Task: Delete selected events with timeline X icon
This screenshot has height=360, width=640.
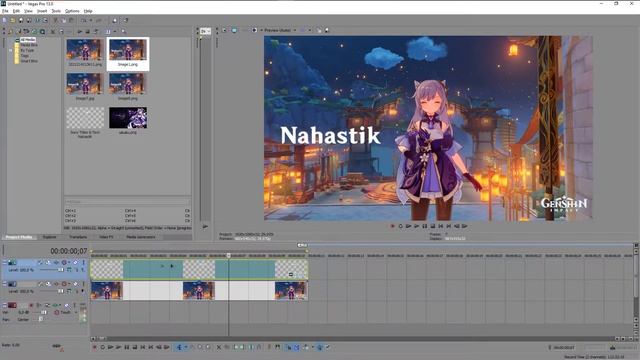Action: click(218, 347)
